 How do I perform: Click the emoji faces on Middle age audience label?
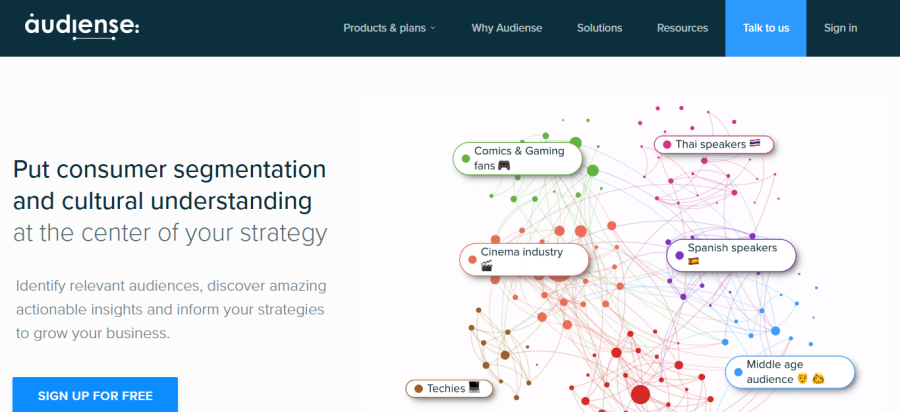[810, 379]
